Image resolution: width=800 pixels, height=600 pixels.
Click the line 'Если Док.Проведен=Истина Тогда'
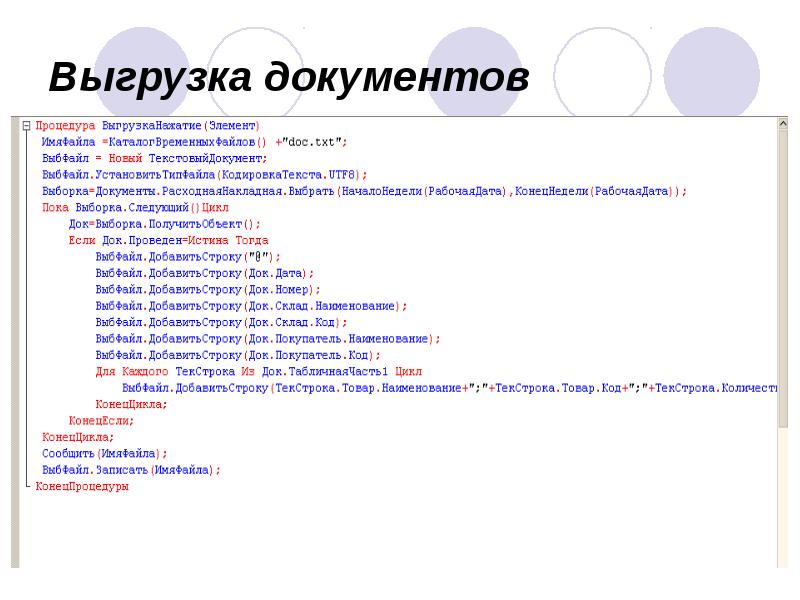pyautogui.click(x=168, y=240)
